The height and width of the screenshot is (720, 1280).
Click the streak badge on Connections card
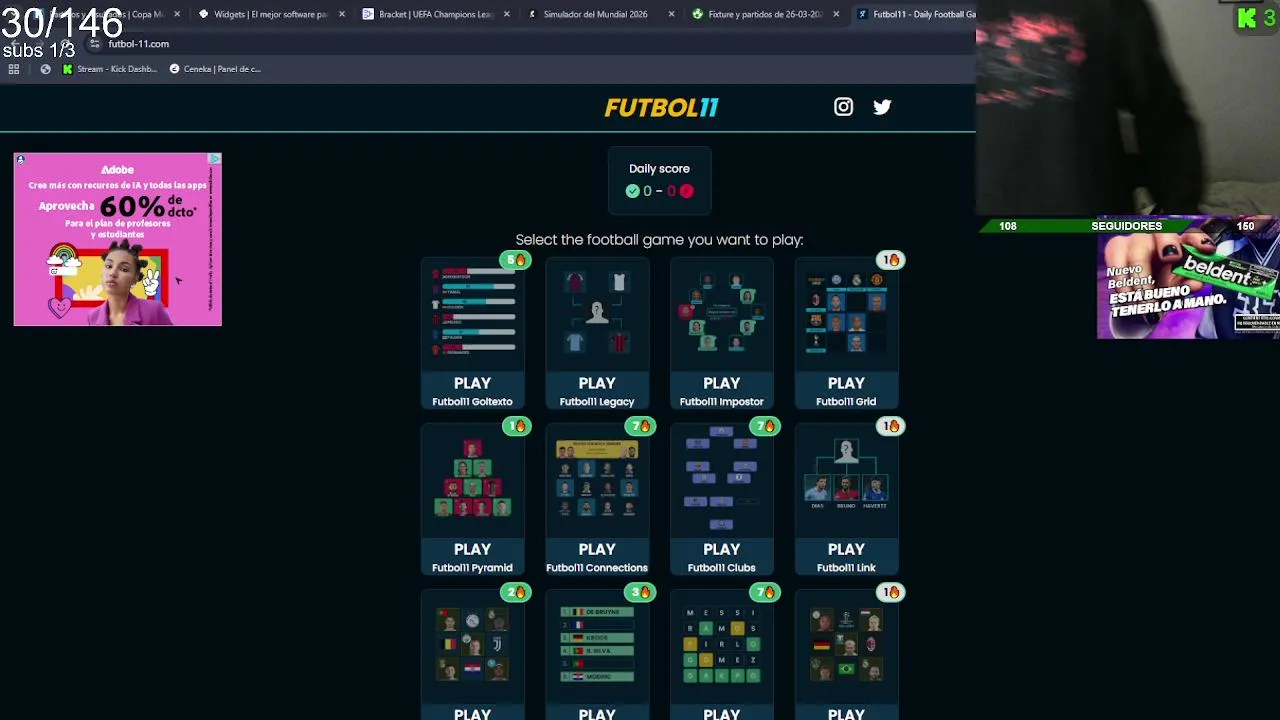tap(640, 426)
